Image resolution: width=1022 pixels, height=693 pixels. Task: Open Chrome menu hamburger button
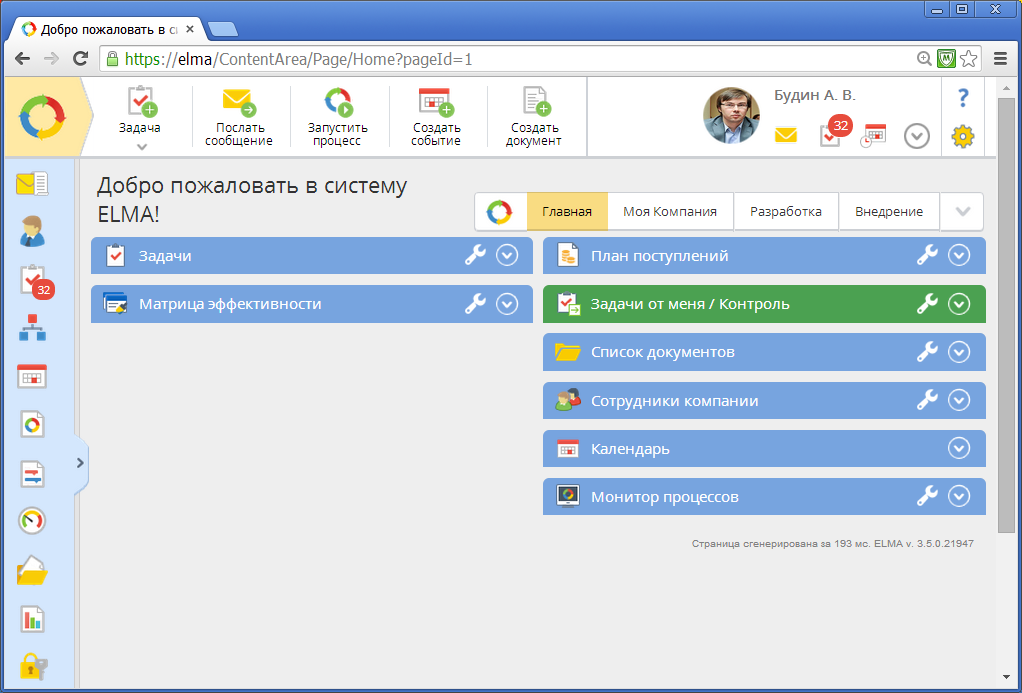pyautogui.click(x=1000, y=59)
